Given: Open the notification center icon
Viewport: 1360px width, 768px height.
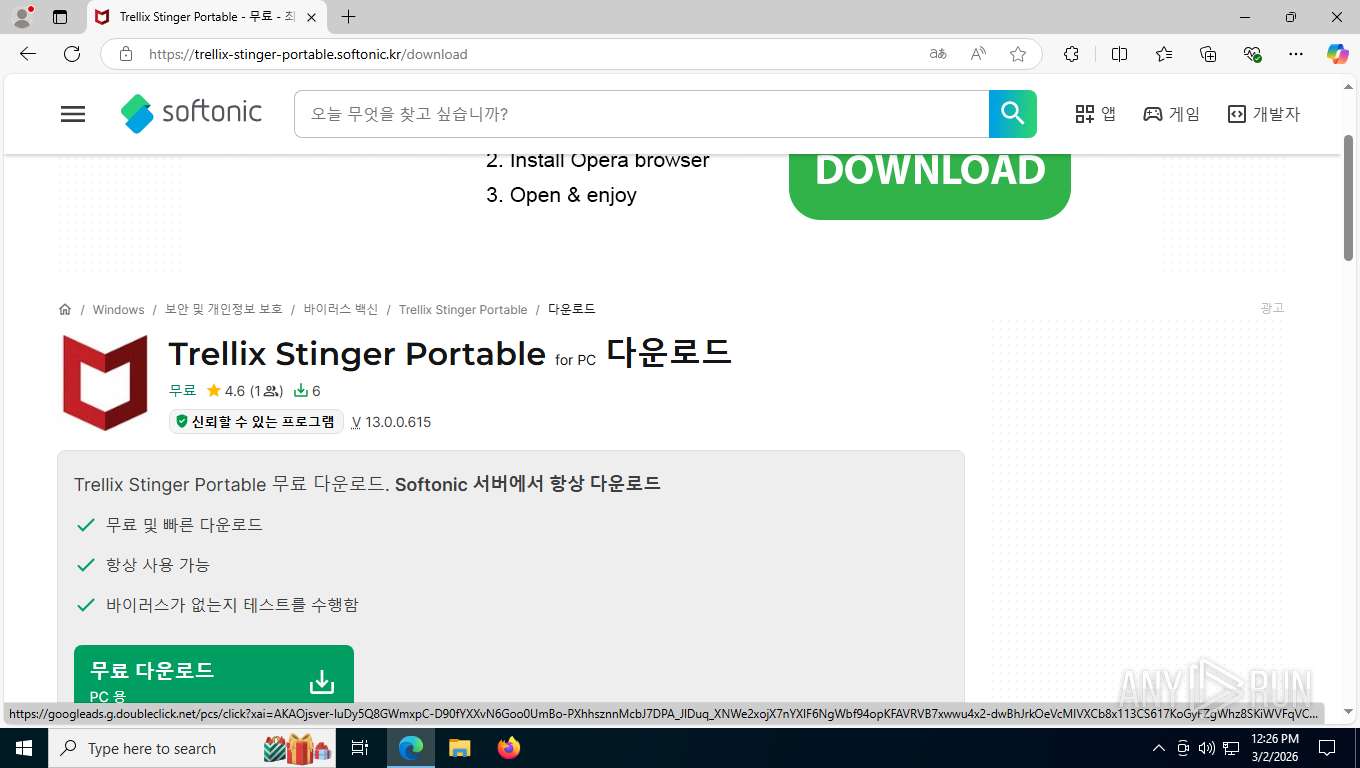Looking at the screenshot, I should pyautogui.click(x=1327, y=748).
